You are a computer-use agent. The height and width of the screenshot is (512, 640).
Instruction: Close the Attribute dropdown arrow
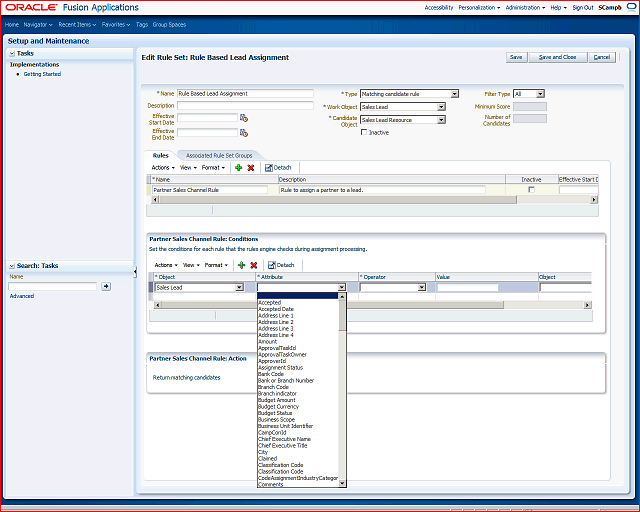[x=342, y=287]
